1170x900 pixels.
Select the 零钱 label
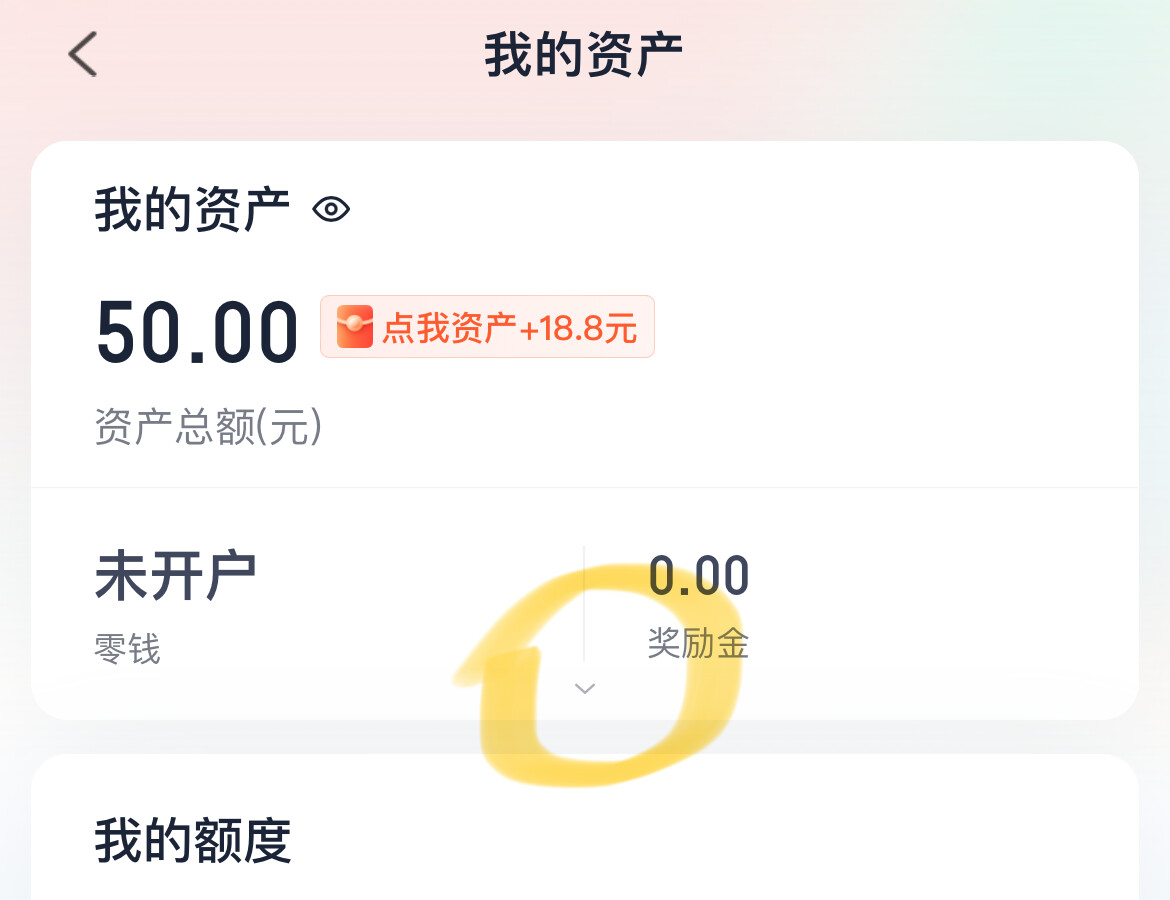127,650
